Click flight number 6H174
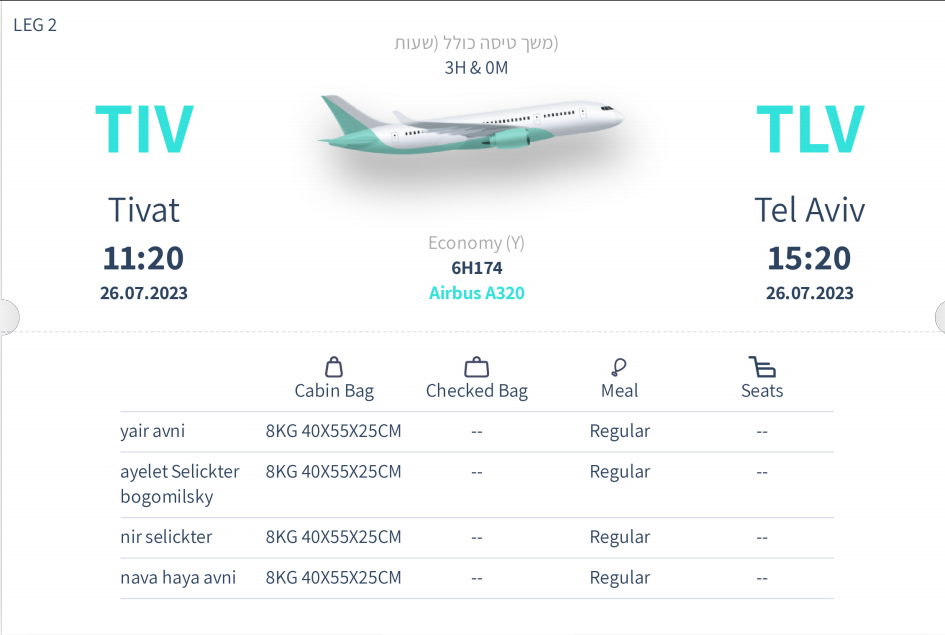Image resolution: width=945 pixels, height=635 pixels. point(476,267)
